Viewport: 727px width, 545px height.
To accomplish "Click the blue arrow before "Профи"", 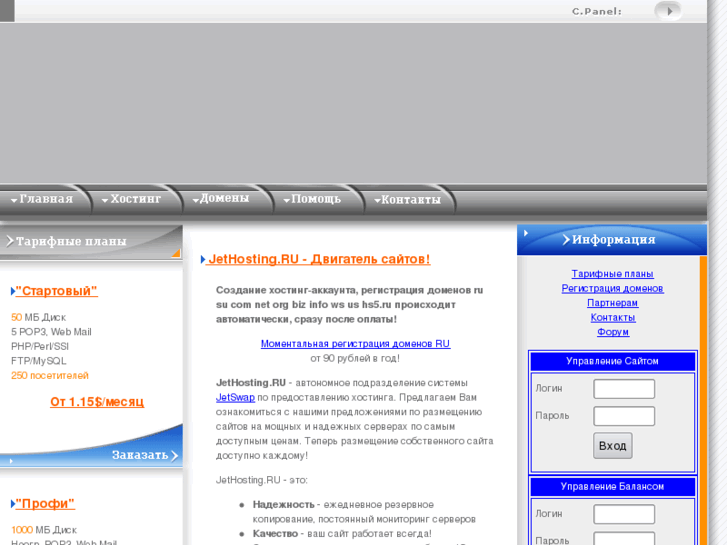I will point(13,504).
